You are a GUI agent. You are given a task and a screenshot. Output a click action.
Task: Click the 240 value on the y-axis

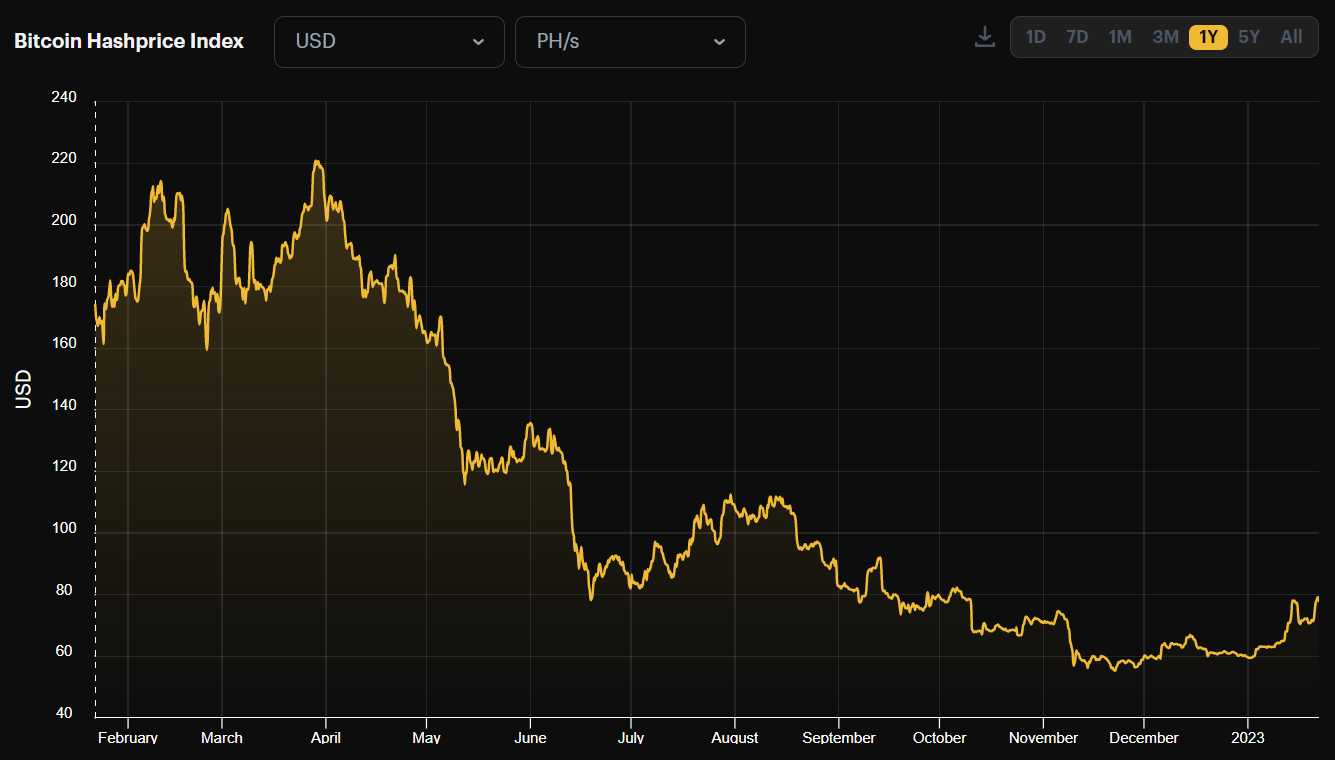(62, 97)
